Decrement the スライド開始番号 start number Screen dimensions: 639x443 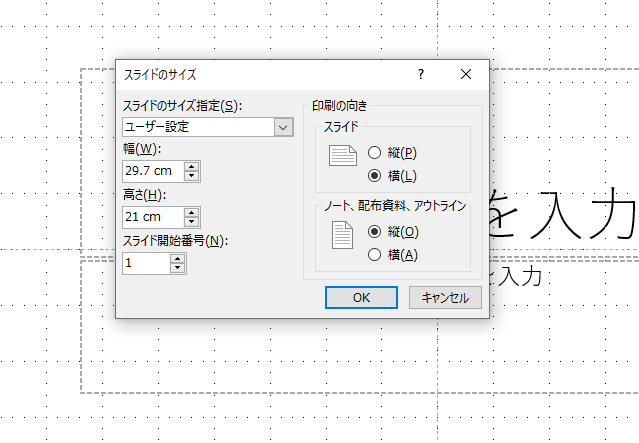tap(178, 268)
